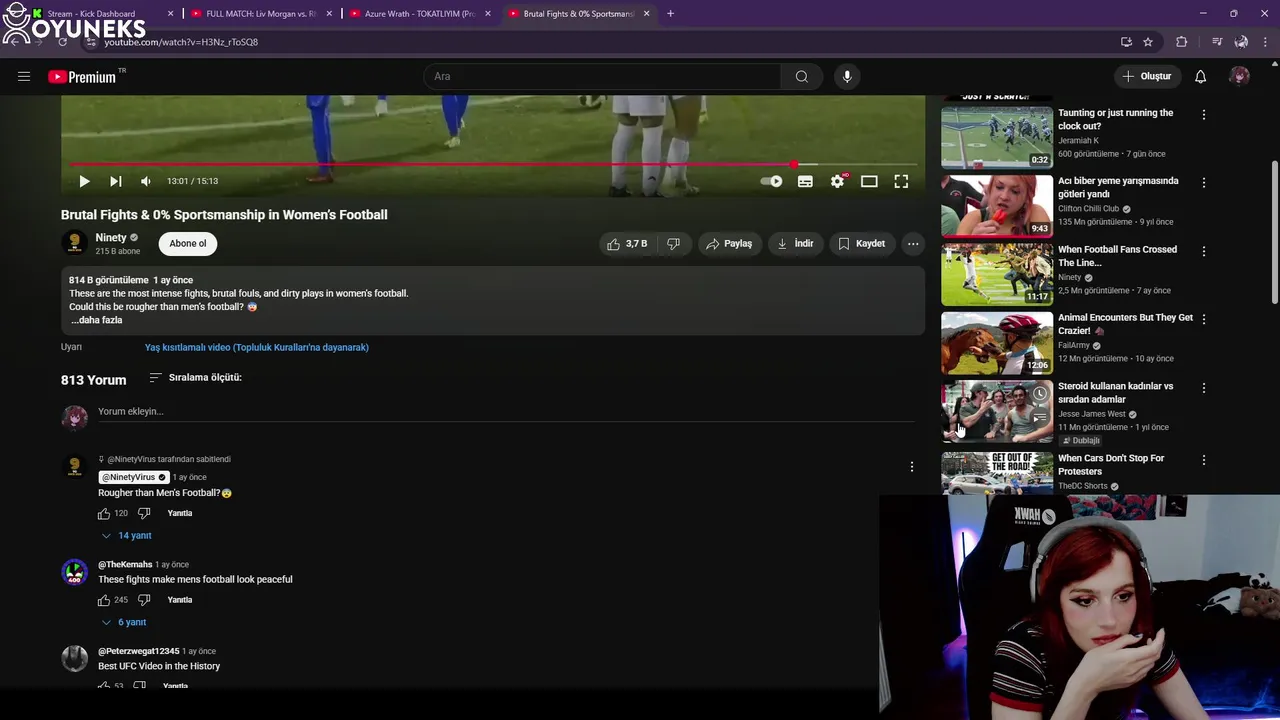Open the account avatar menu
The width and height of the screenshot is (1280, 720).
pos(1239,76)
